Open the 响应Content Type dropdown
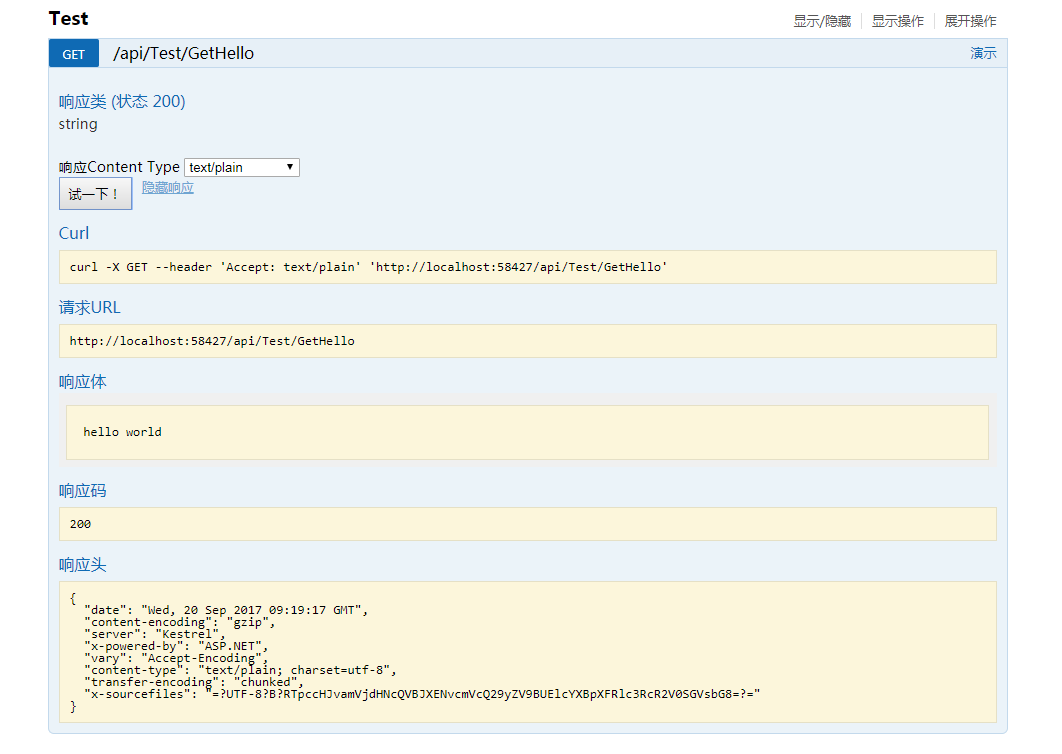Screen dimensions: 1062x754 [x=242, y=167]
